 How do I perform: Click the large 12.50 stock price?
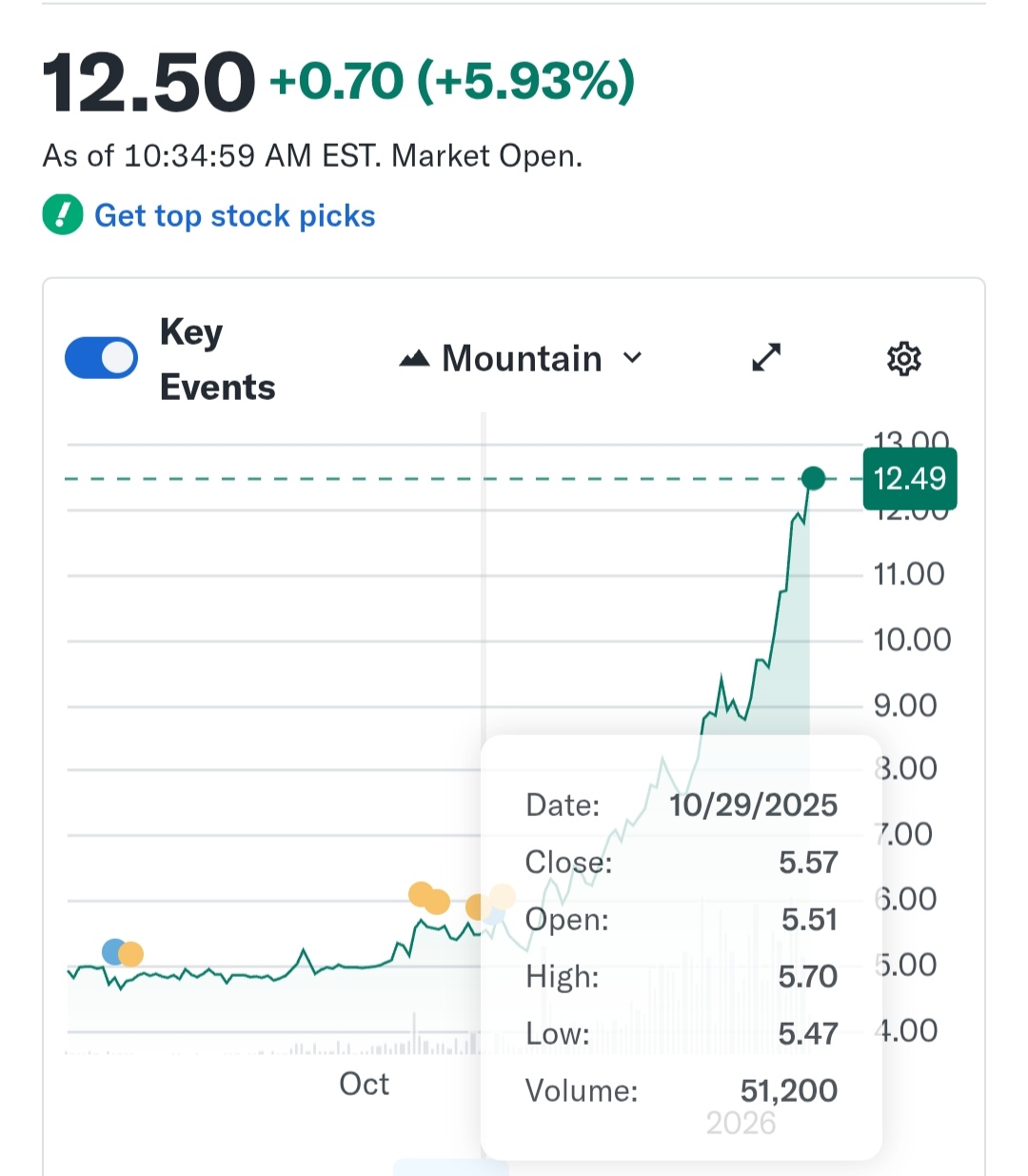click(149, 83)
